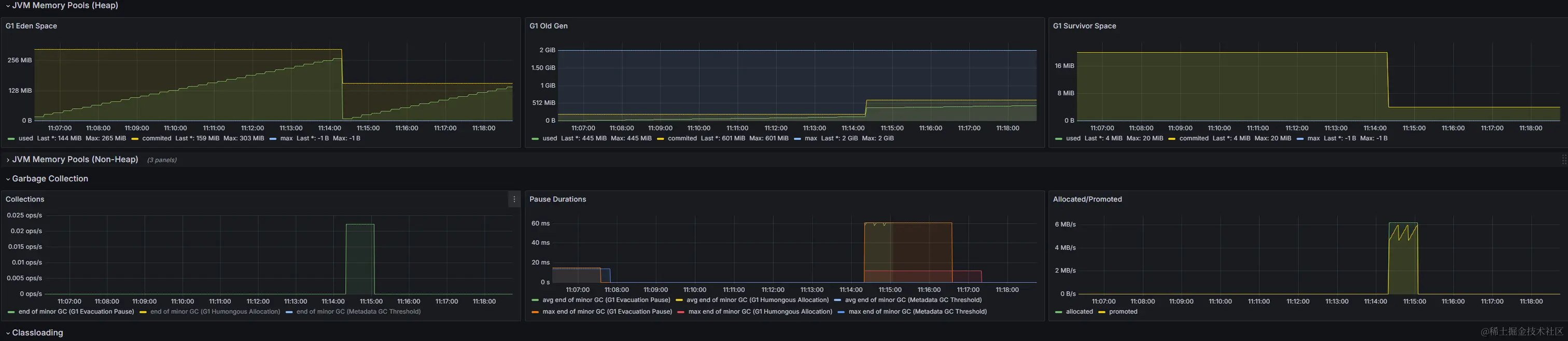Toggle 'max' series in G1 Survivor Space legend
The image size is (1568, 341).
[1313, 138]
